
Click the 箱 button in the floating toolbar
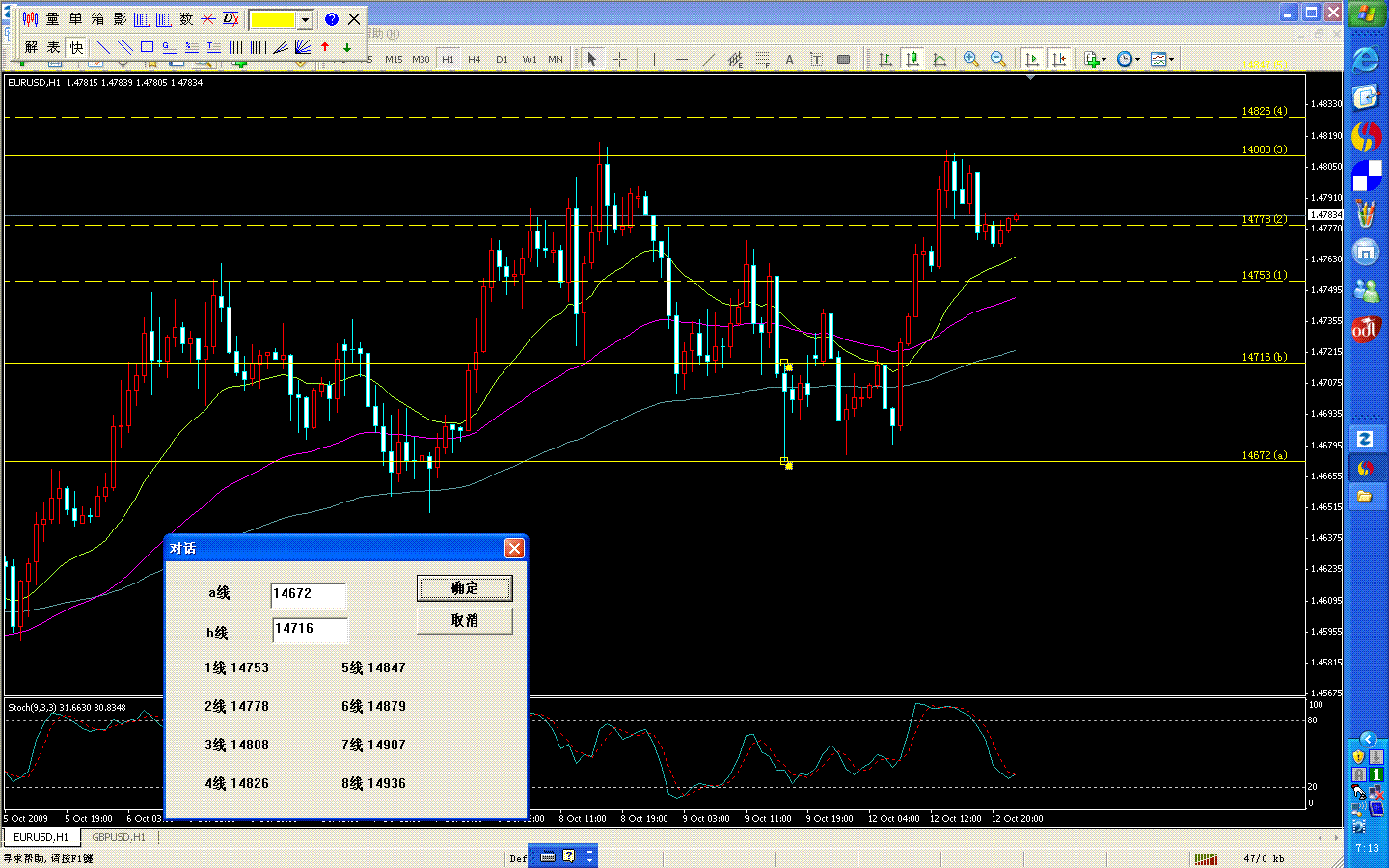[x=97, y=19]
